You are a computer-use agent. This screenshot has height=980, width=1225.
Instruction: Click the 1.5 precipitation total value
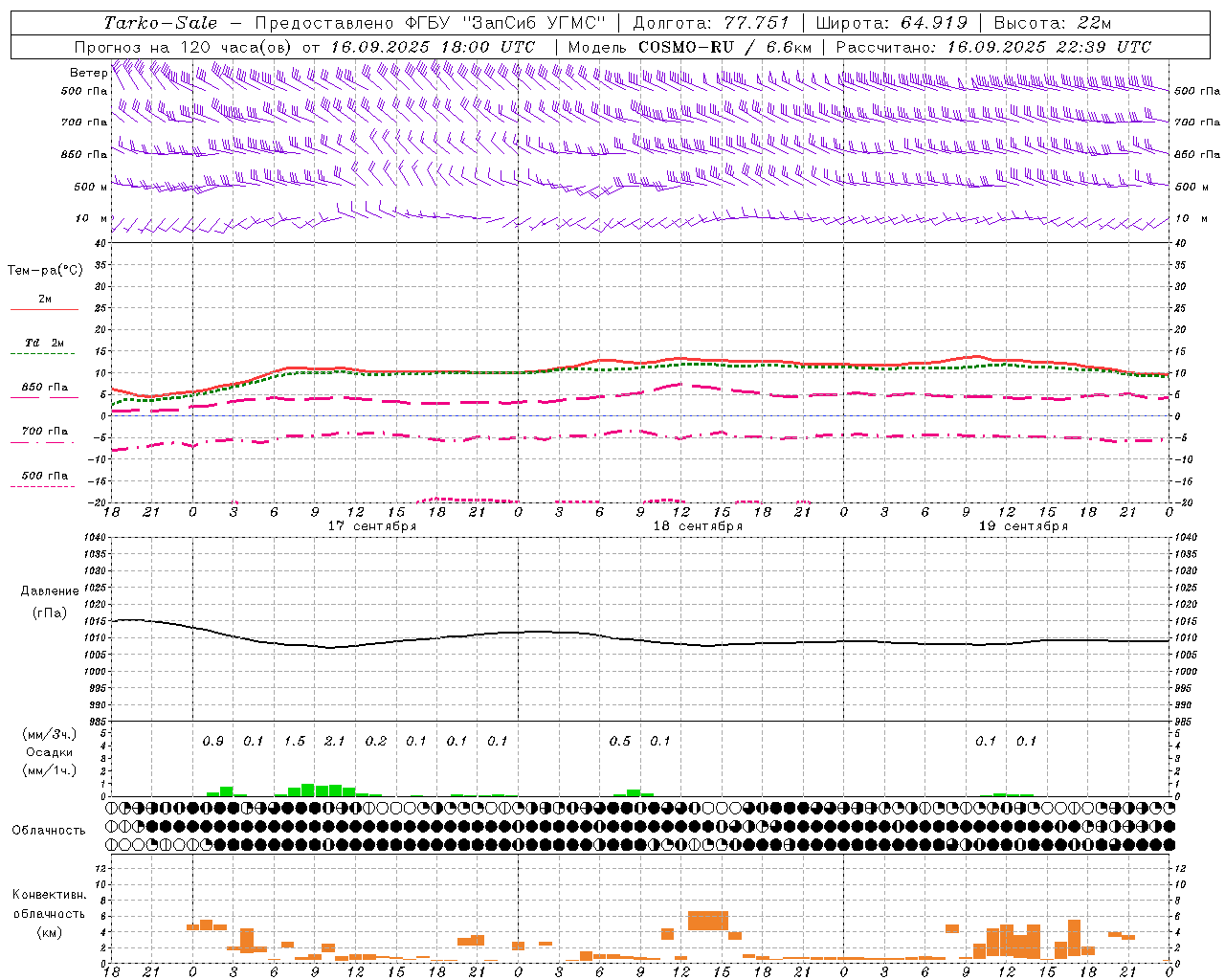tap(294, 742)
